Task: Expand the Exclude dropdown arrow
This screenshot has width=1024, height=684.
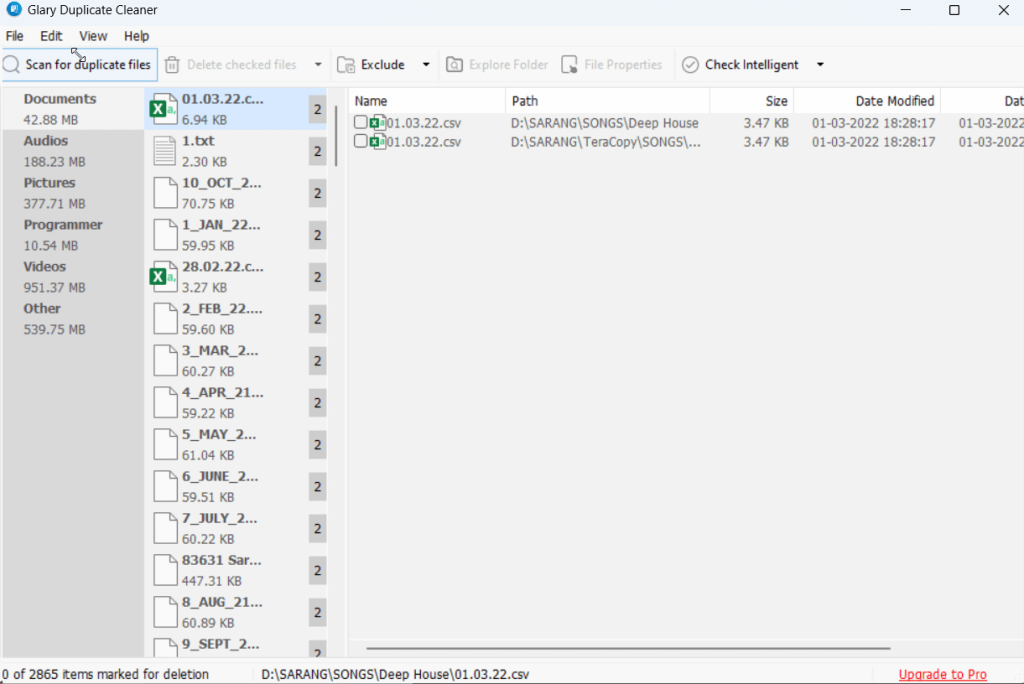Action: [426, 65]
